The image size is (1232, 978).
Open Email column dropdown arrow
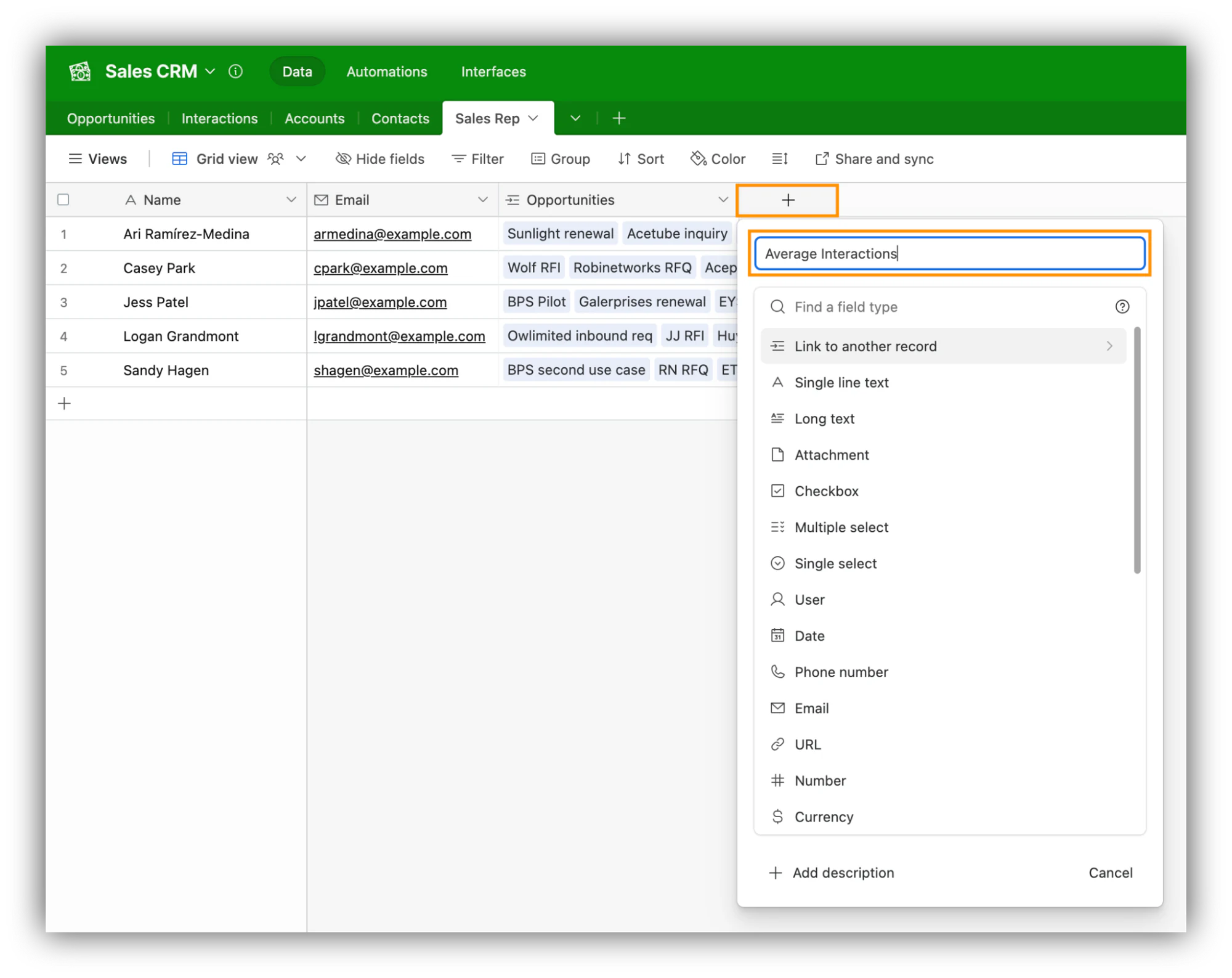[482, 200]
